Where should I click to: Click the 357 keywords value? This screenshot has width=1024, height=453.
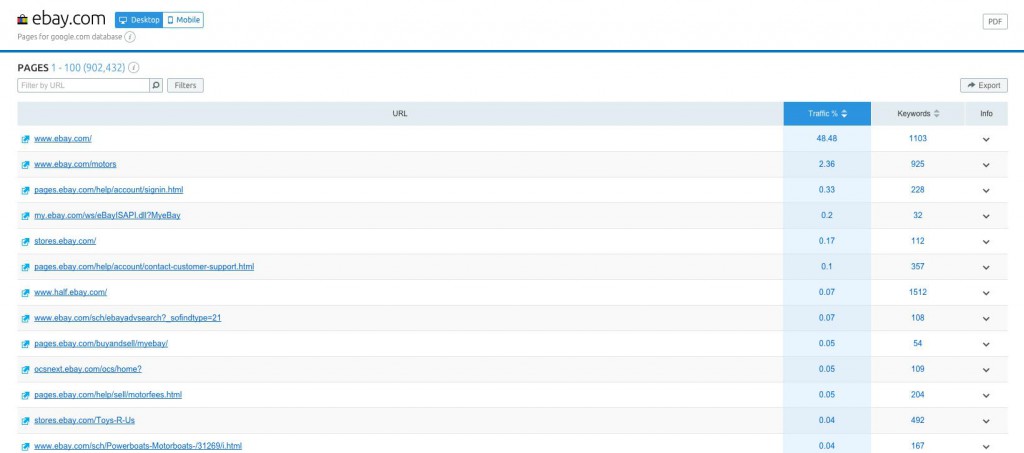[918, 266]
